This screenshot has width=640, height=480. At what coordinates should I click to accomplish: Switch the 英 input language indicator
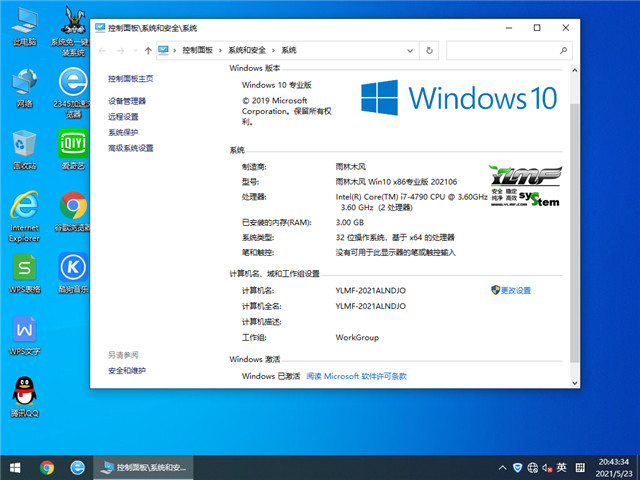click(561, 467)
